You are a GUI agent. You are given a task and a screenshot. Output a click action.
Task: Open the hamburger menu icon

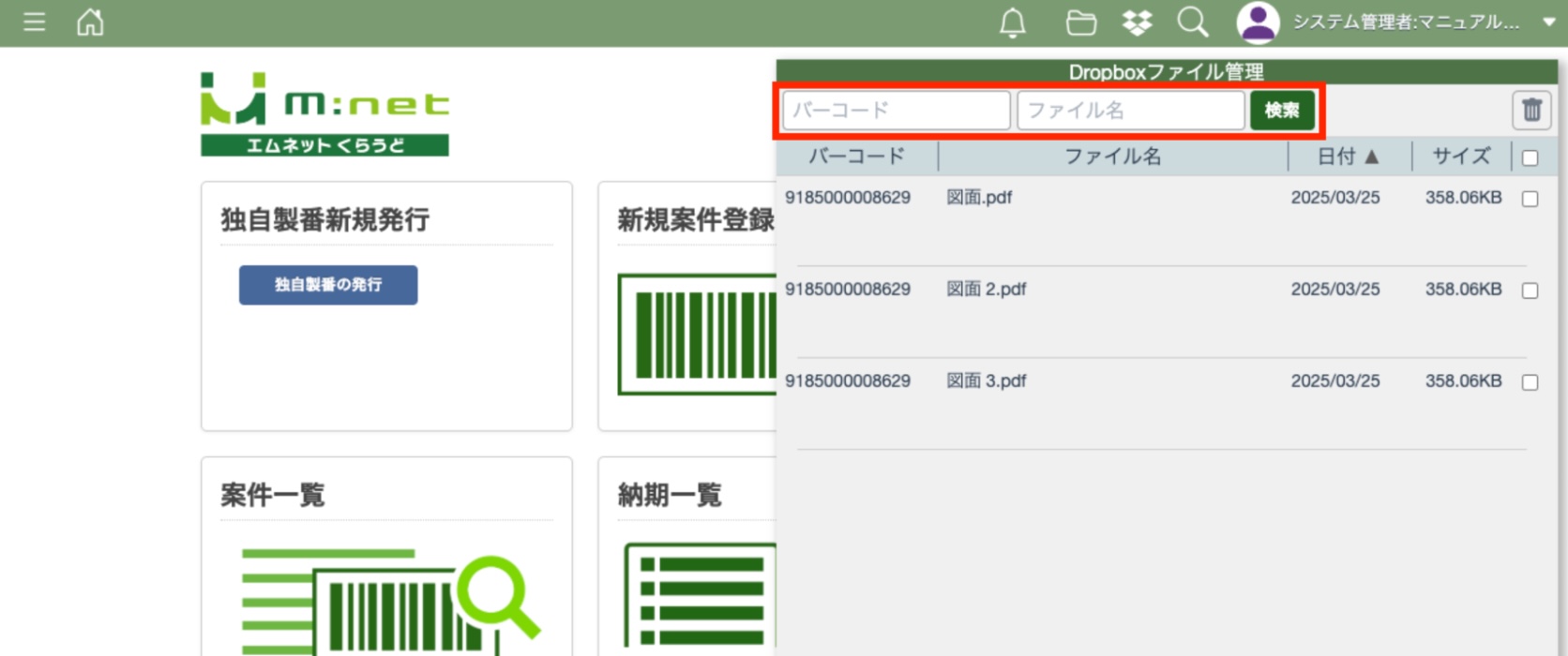(35, 22)
